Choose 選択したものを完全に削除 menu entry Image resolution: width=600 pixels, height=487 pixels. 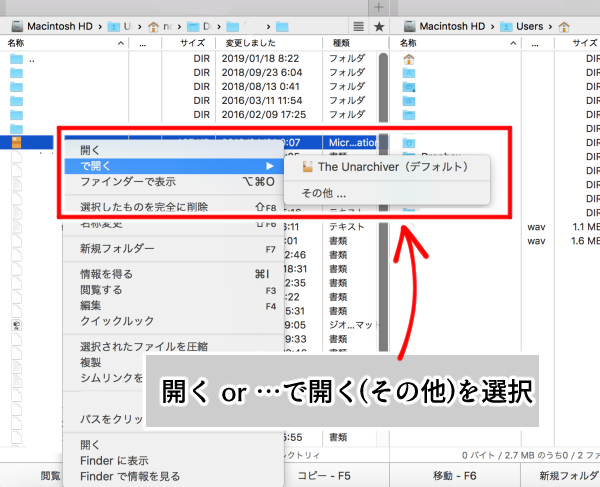point(174,207)
